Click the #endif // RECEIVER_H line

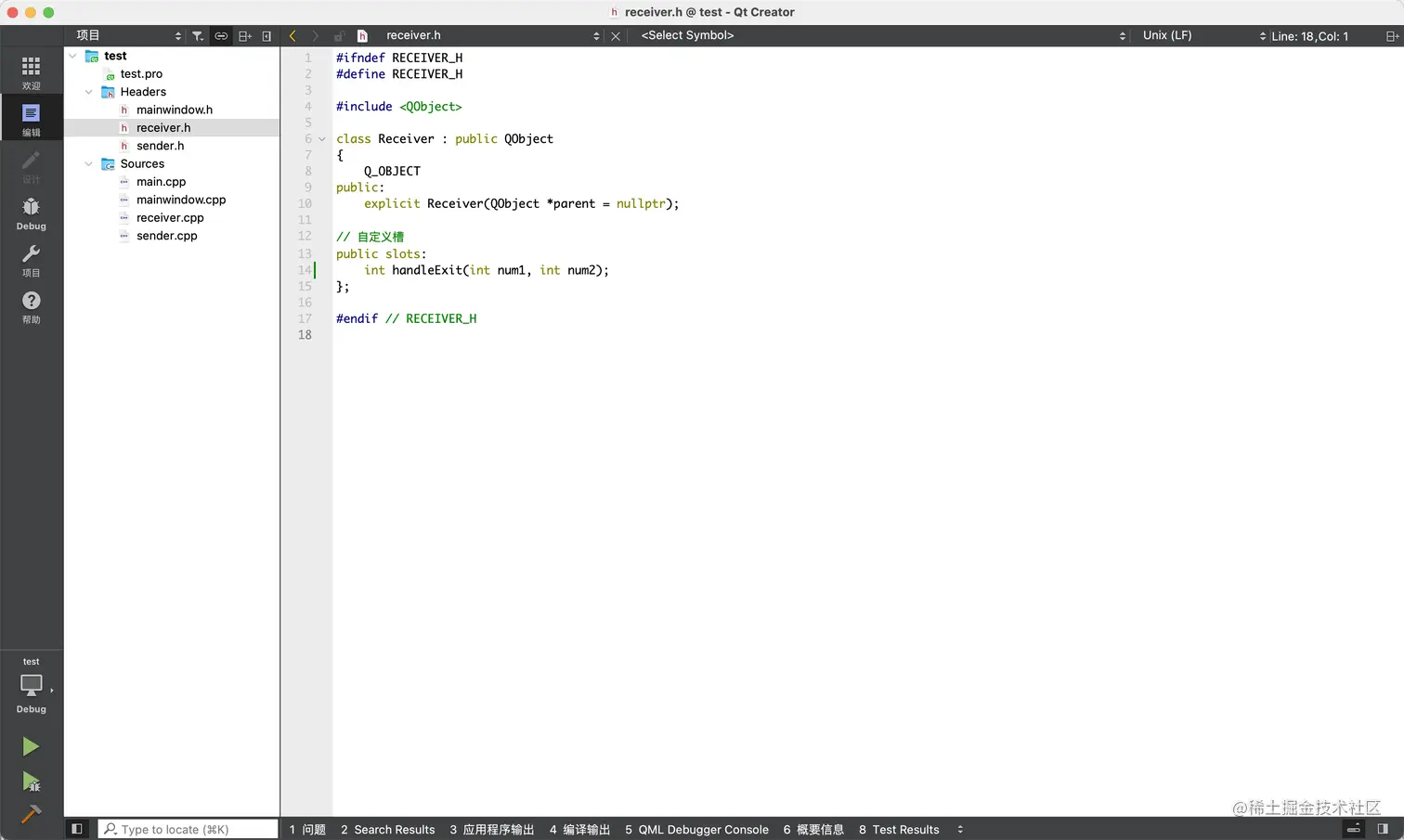pyautogui.click(x=406, y=318)
